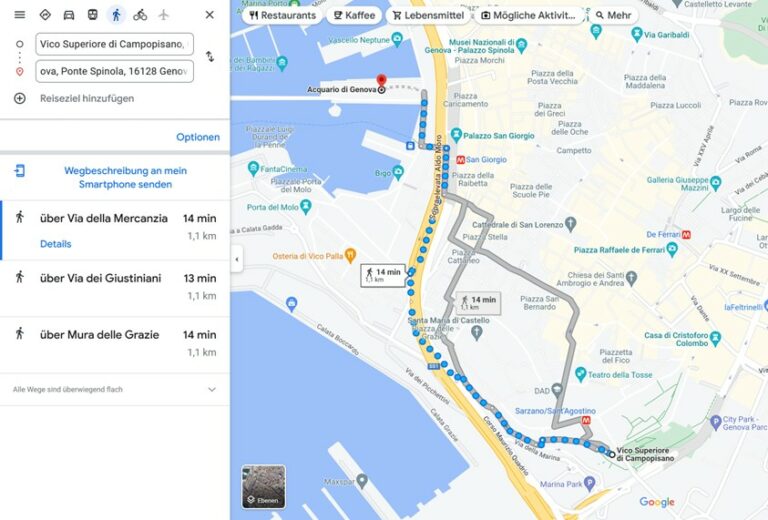
Task: Select the driving travel mode icon
Action: tap(69, 15)
